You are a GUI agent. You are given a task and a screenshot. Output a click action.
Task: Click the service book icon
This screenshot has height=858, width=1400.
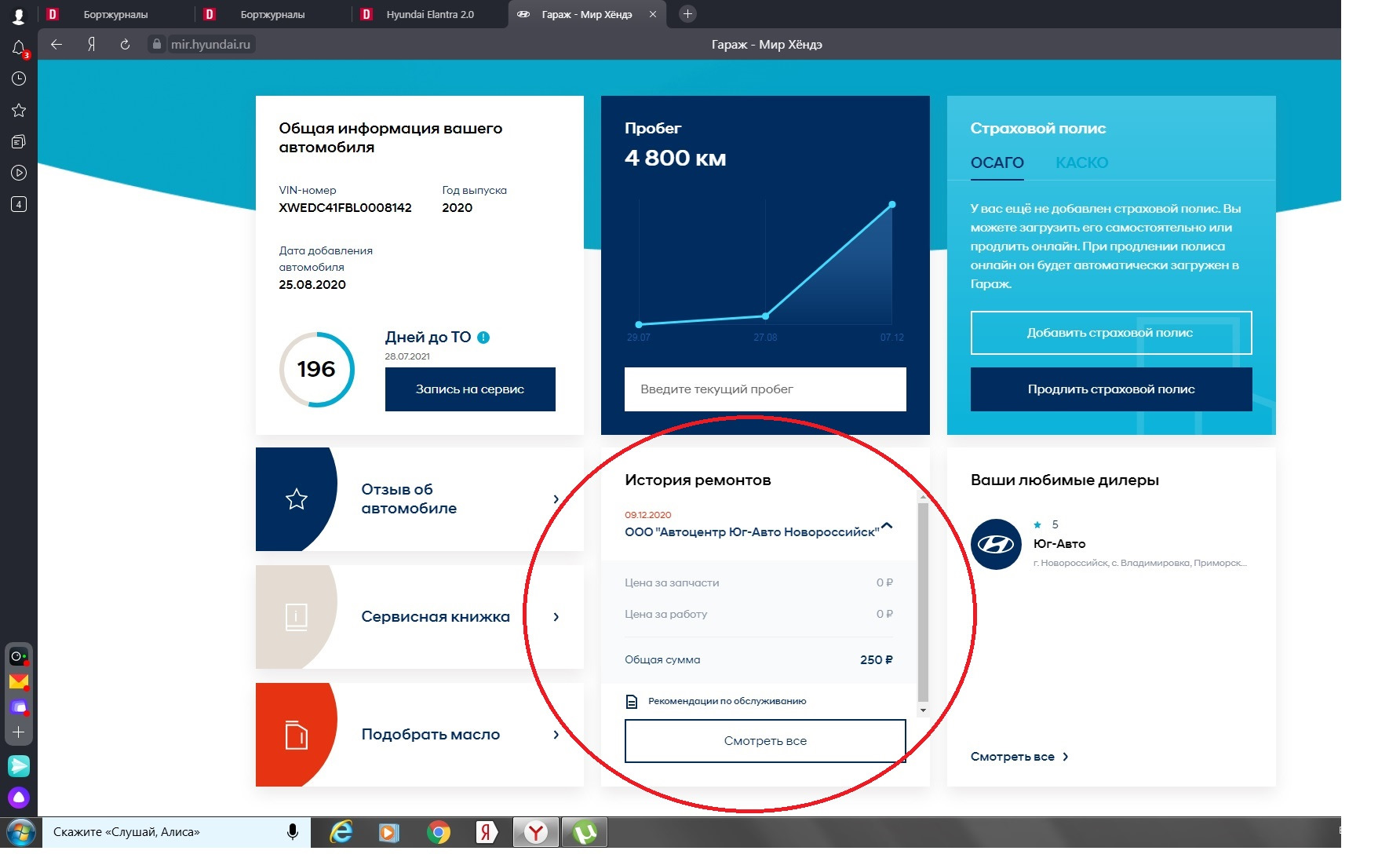(297, 617)
